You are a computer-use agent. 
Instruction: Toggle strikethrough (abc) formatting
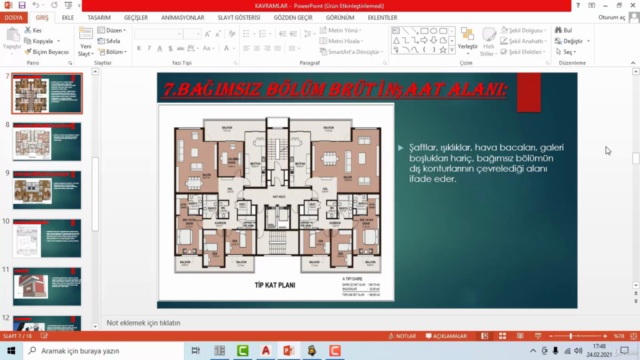pyautogui.click(x=180, y=49)
